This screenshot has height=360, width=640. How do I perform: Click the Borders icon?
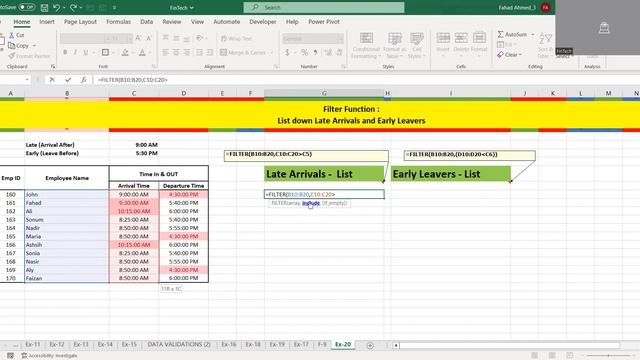click(x=105, y=52)
